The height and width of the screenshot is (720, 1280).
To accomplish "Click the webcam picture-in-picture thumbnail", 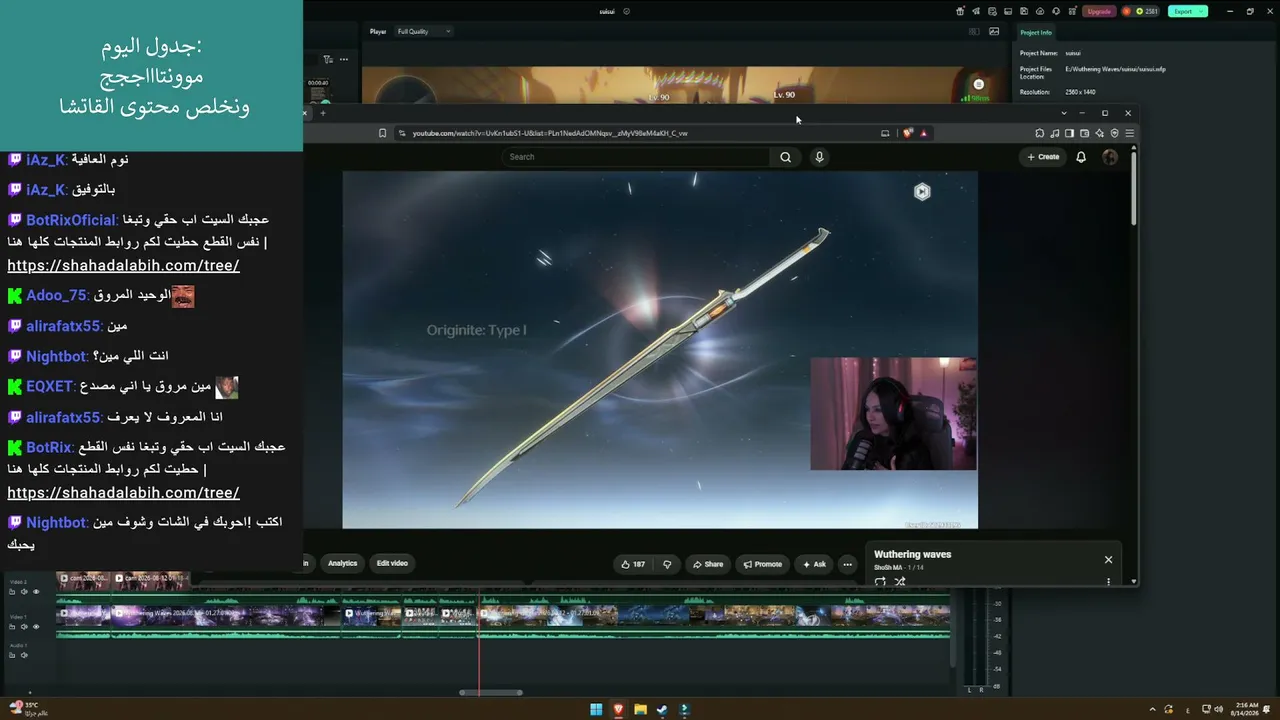I will pos(893,414).
